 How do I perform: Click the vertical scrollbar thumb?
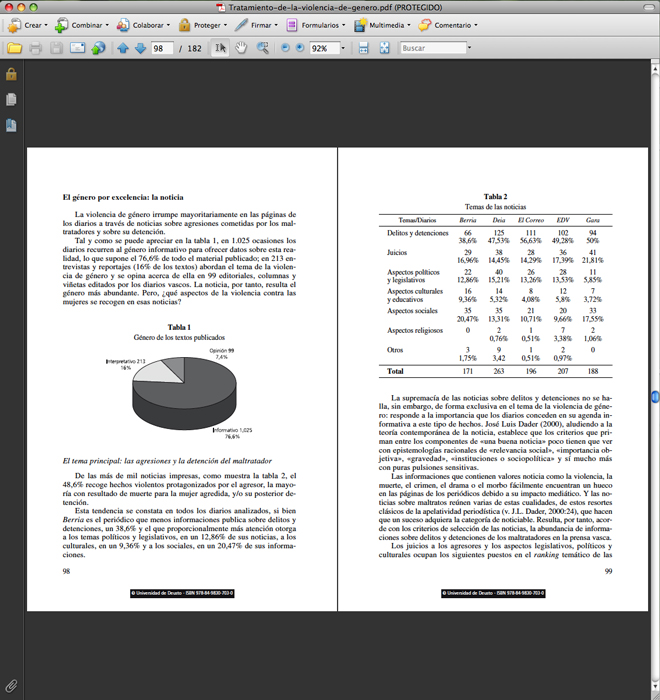[x=655, y=396]
